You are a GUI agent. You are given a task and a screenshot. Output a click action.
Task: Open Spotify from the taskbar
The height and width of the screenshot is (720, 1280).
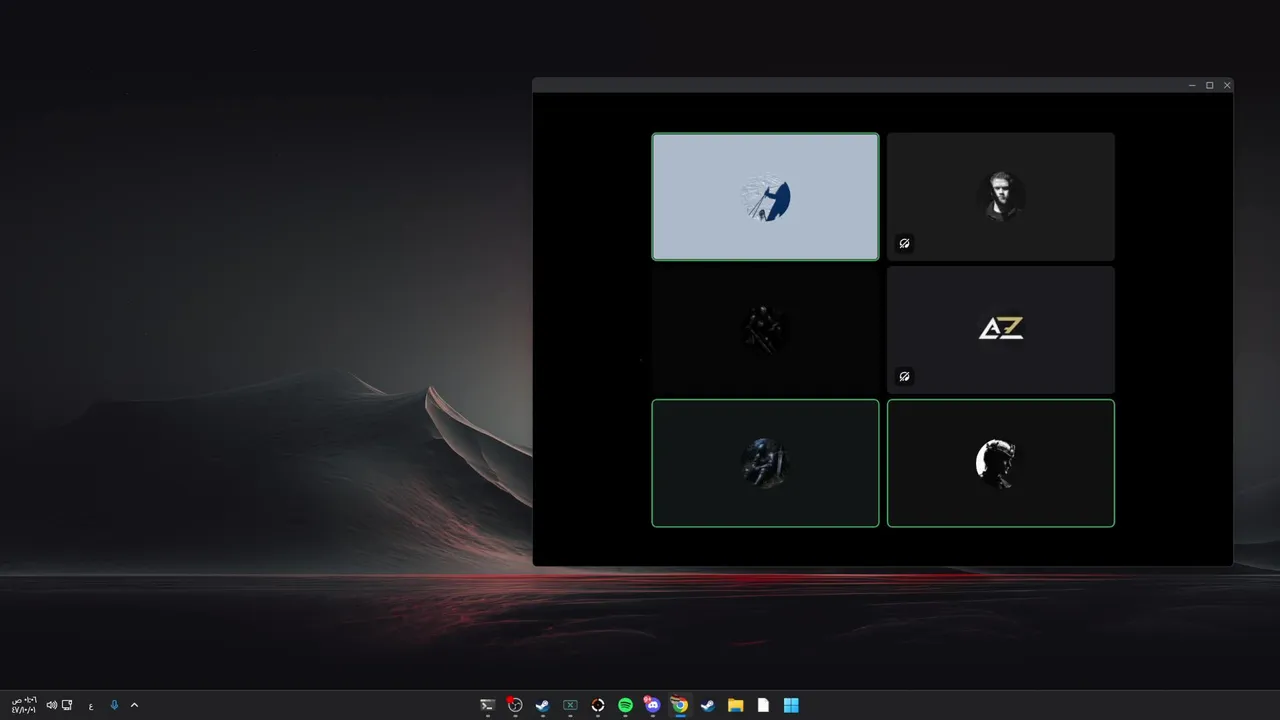point(625,705)
